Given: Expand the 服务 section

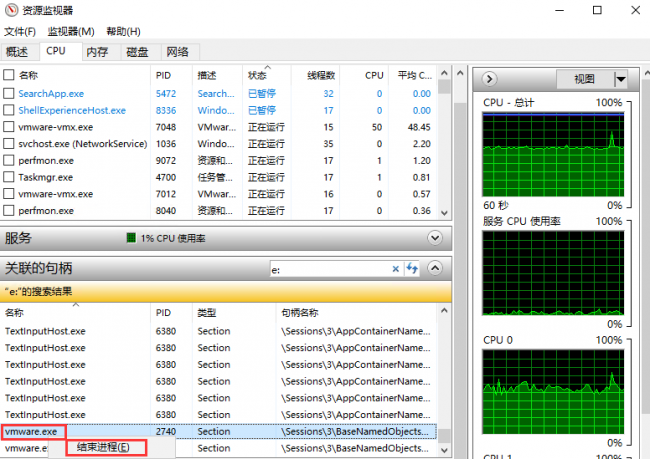Looking at the screenshot, I should 435,238.
